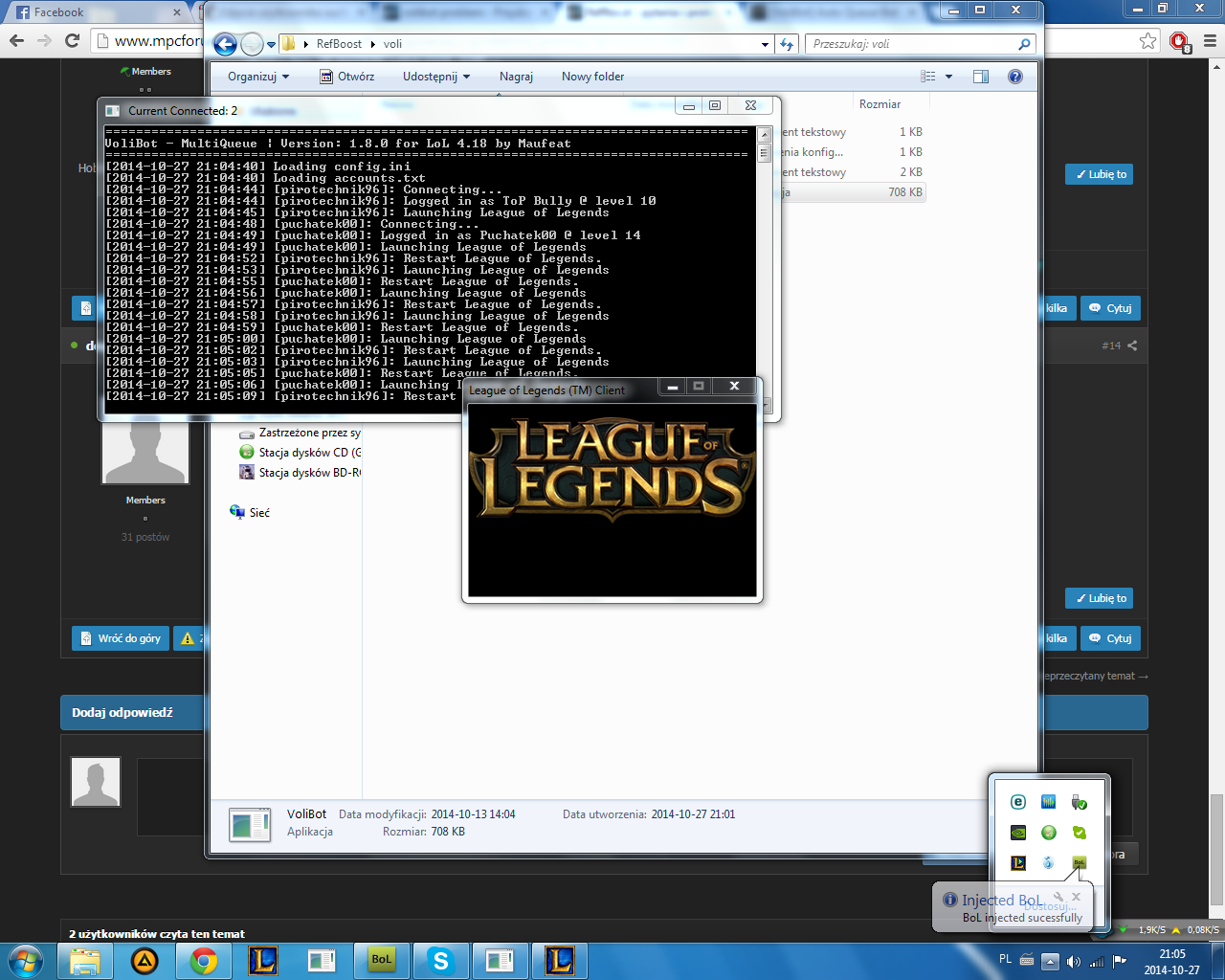Viewport: 1225px width, 980px height.
Task: Open the Chrome menu (three bars)
Action: 1209,40
